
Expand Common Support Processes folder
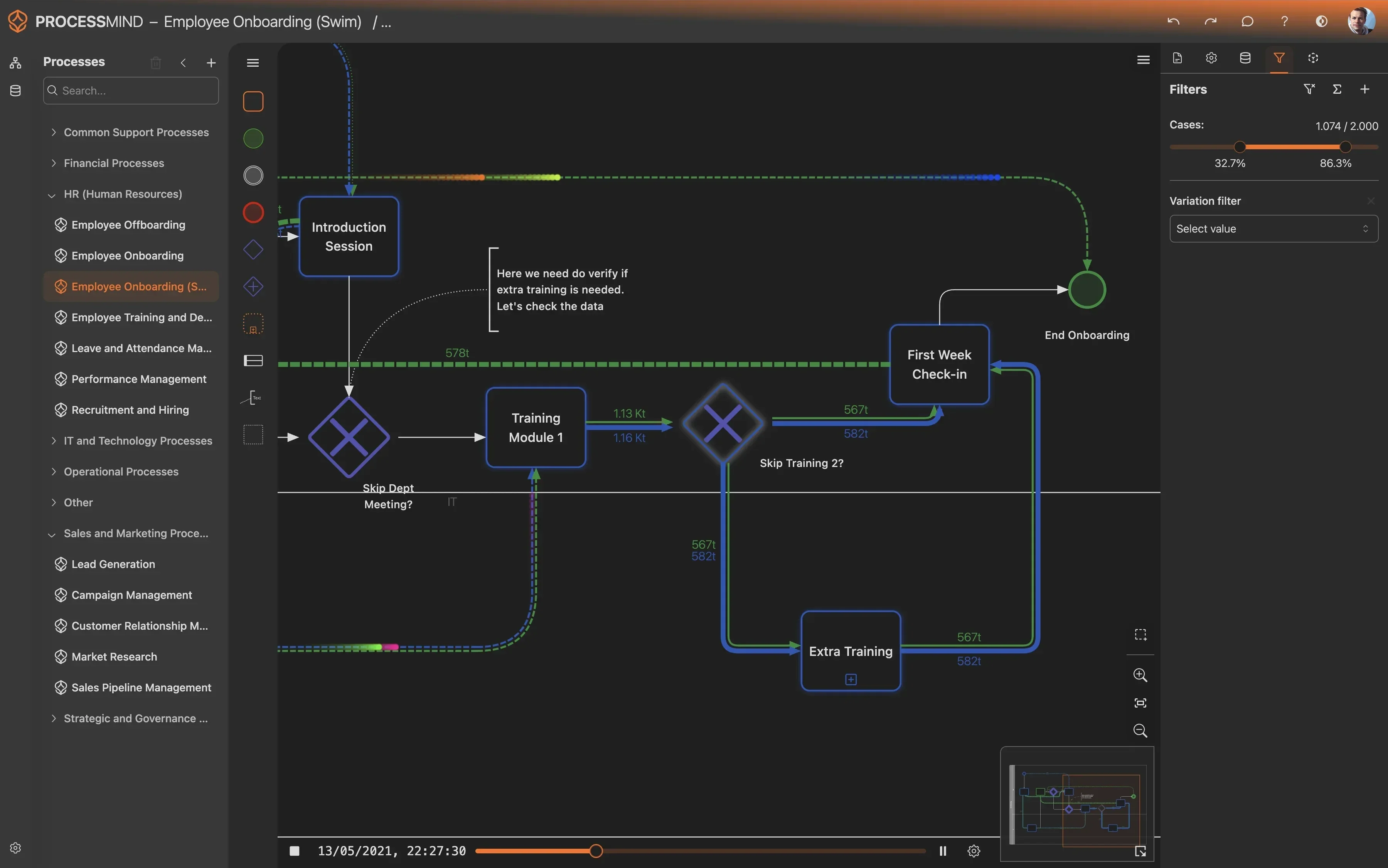(x=53, y=132)
